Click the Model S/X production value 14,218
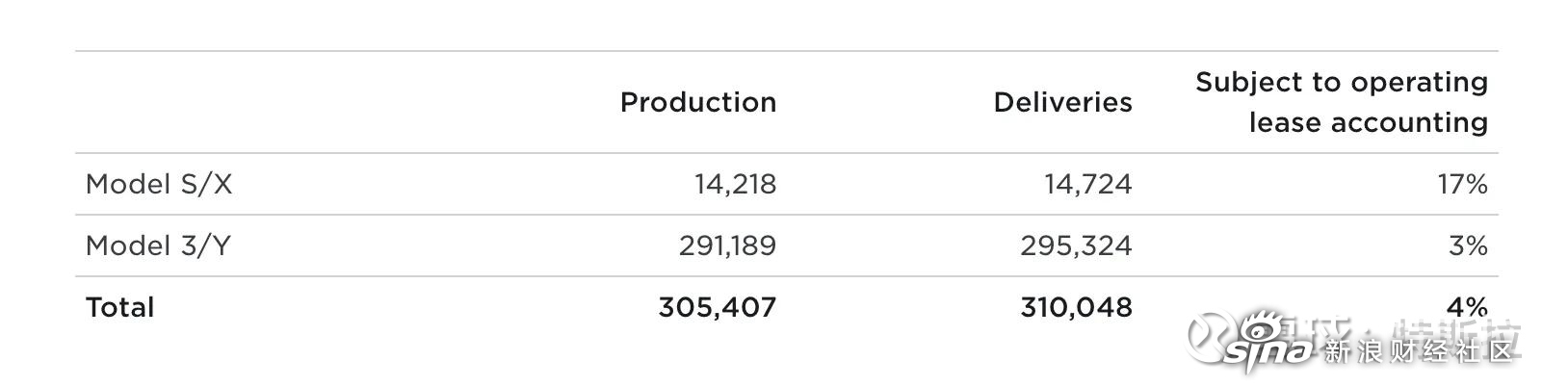Image resolution: width=1568 pixels, height=387 pixels. (736, 184)
